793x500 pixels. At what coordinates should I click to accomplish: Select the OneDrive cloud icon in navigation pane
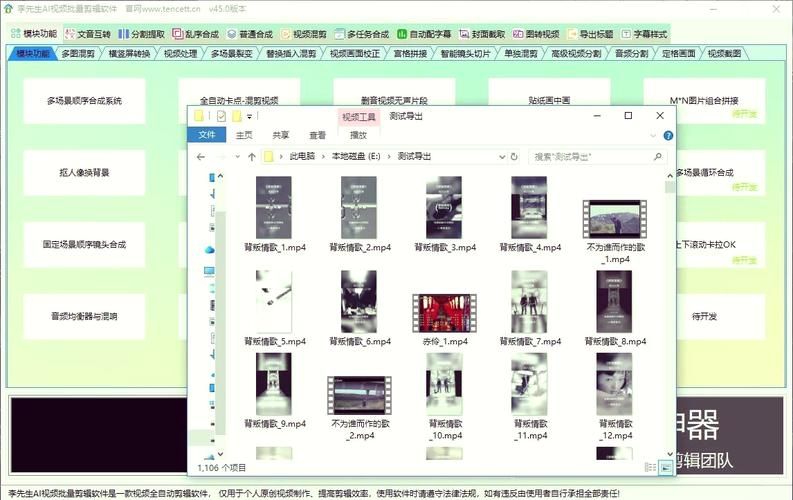point(209,250)
